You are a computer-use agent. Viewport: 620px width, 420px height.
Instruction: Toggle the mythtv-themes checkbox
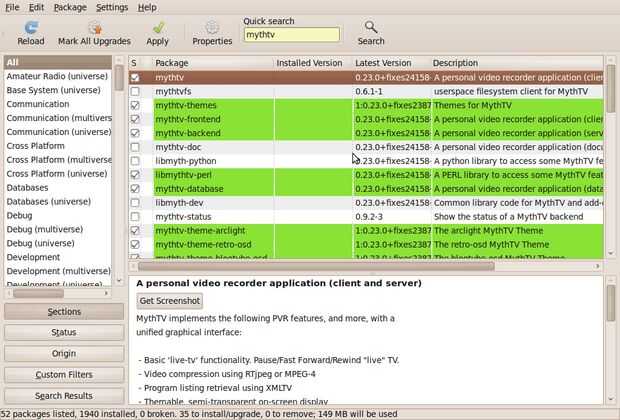pos(135,105)
